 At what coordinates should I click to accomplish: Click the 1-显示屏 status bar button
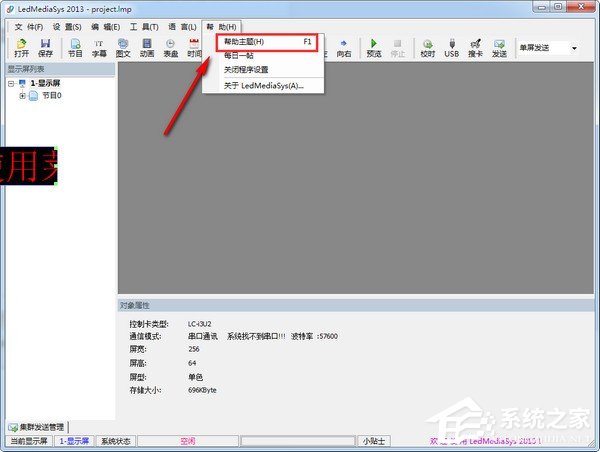coord(74,441)
